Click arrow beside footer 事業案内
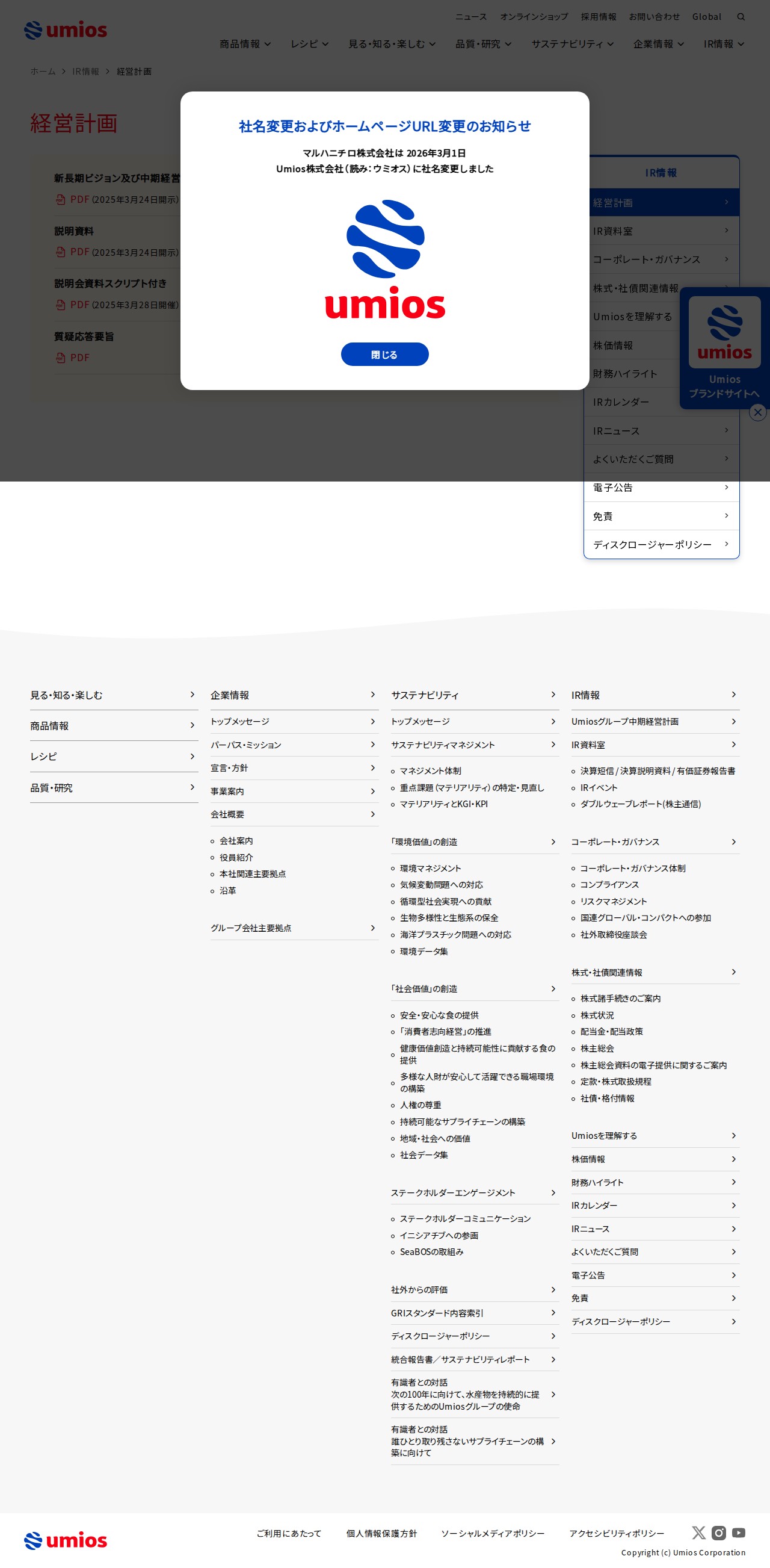This screenshot has width=770, height=1568. 373,792
